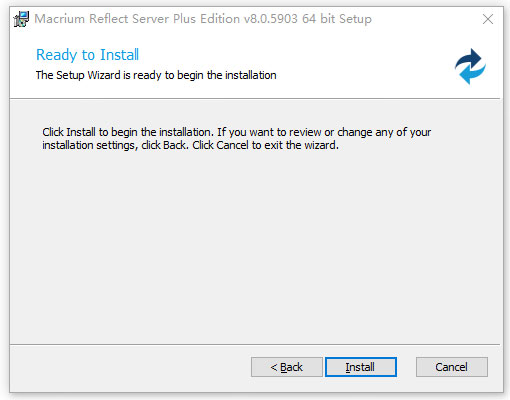Click the 'Setup Wizard is ready' subtitle text

click(x=156, y=75)
